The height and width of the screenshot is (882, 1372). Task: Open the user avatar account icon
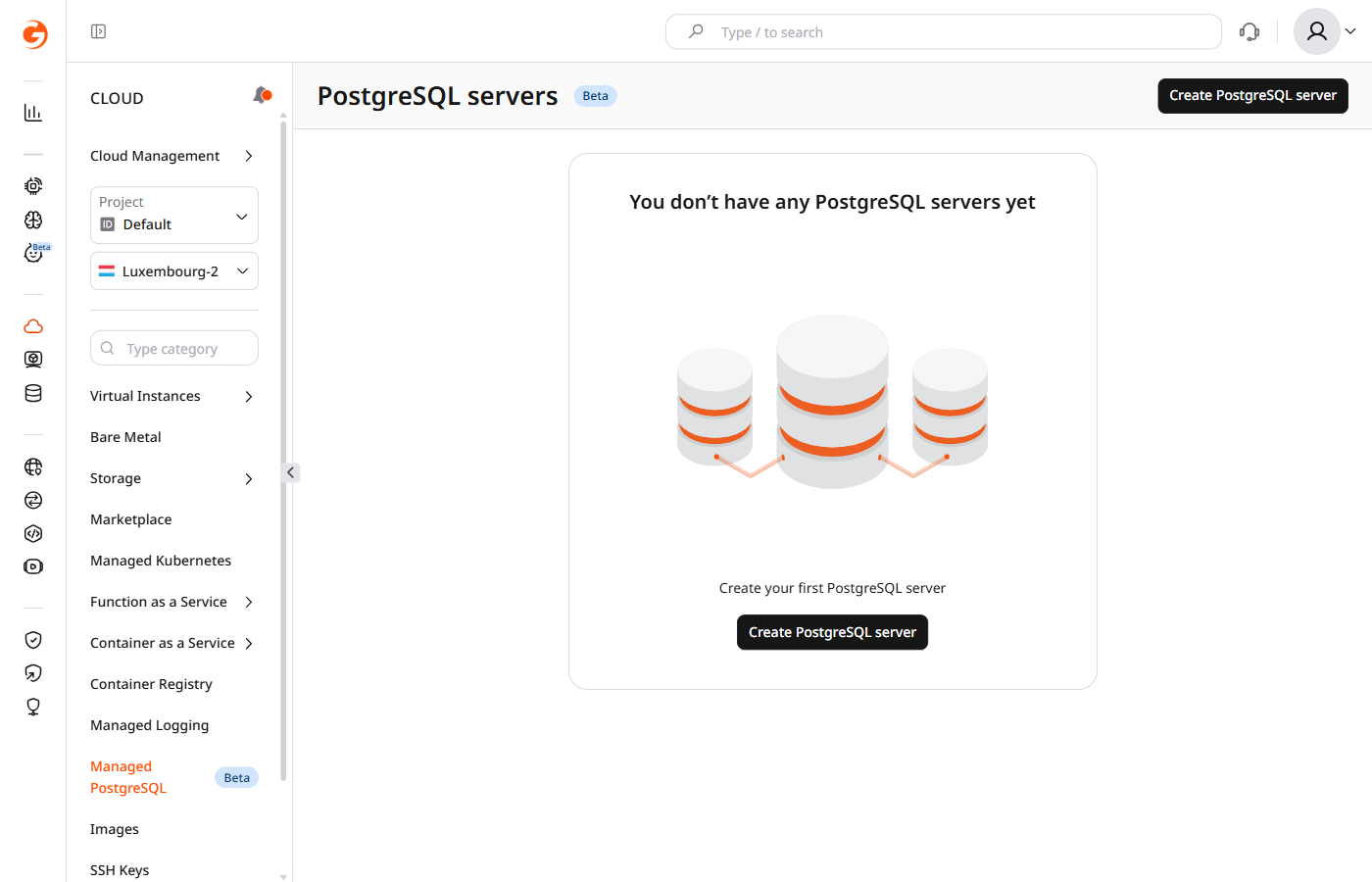coord(1317,31)
